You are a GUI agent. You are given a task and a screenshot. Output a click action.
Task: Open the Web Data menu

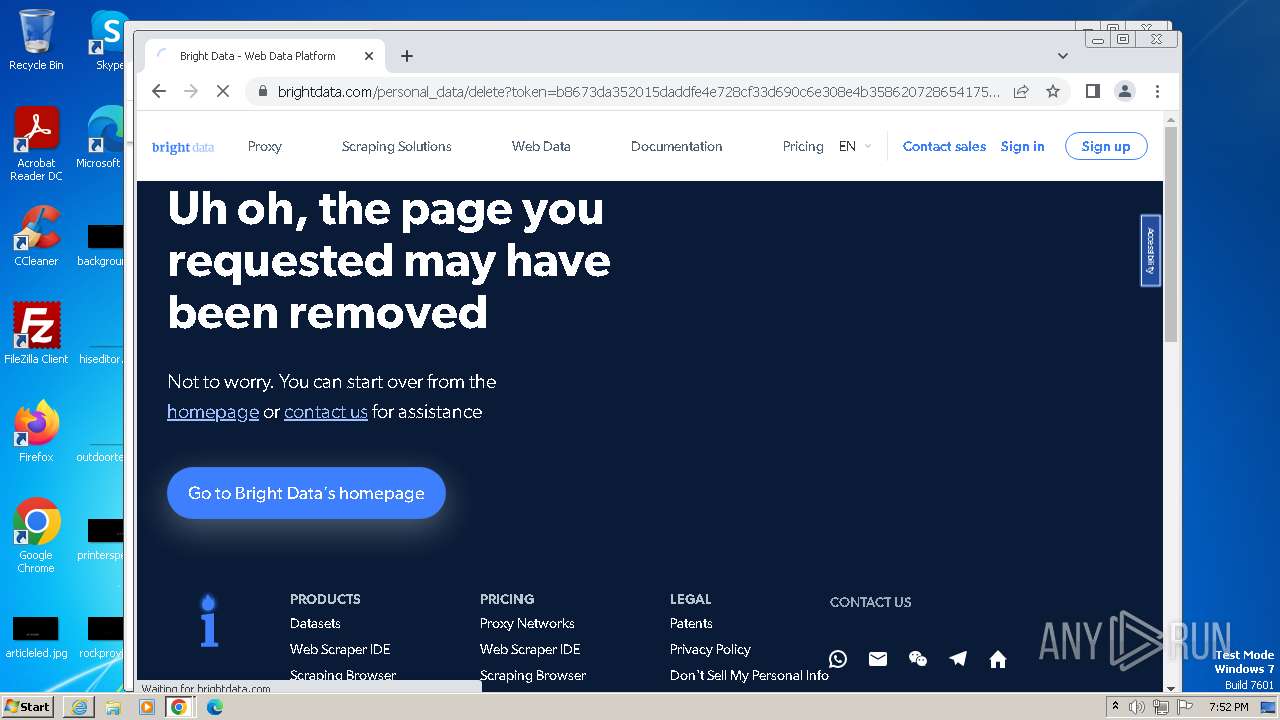pyautogui.click(x=541, y=146)
